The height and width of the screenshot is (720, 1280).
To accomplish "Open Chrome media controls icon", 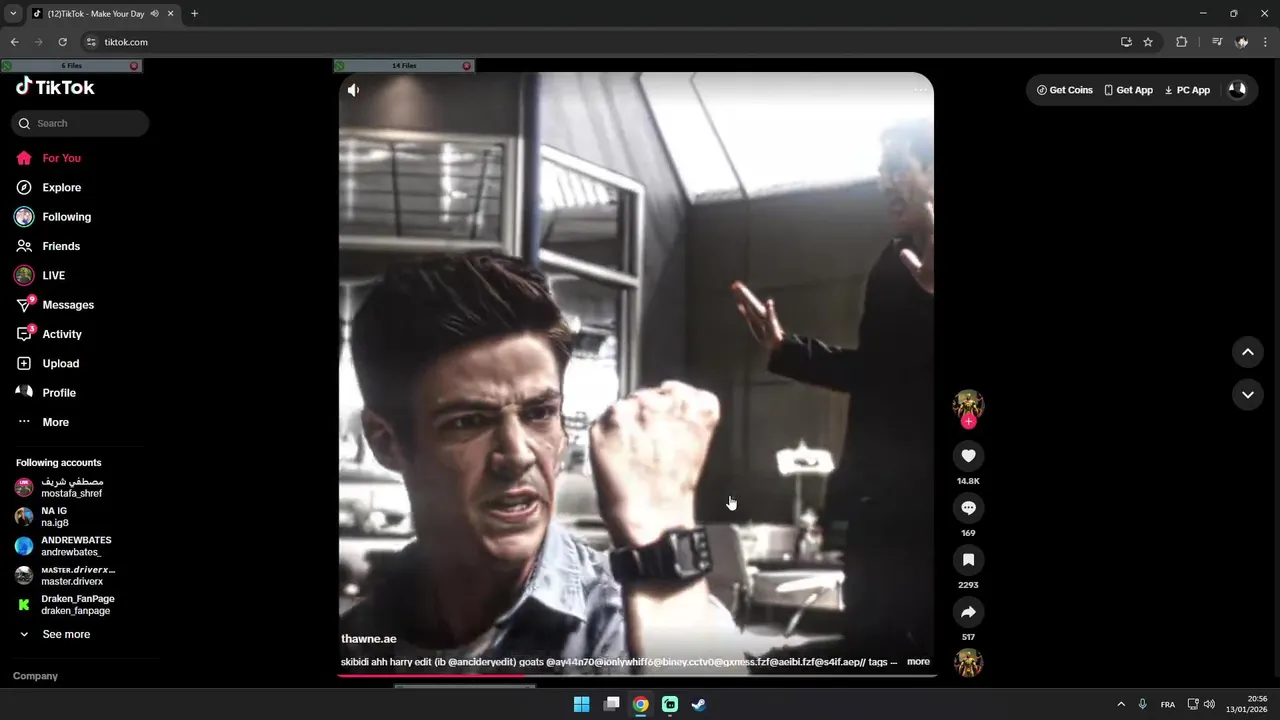I will click(x=1217, y=42).
